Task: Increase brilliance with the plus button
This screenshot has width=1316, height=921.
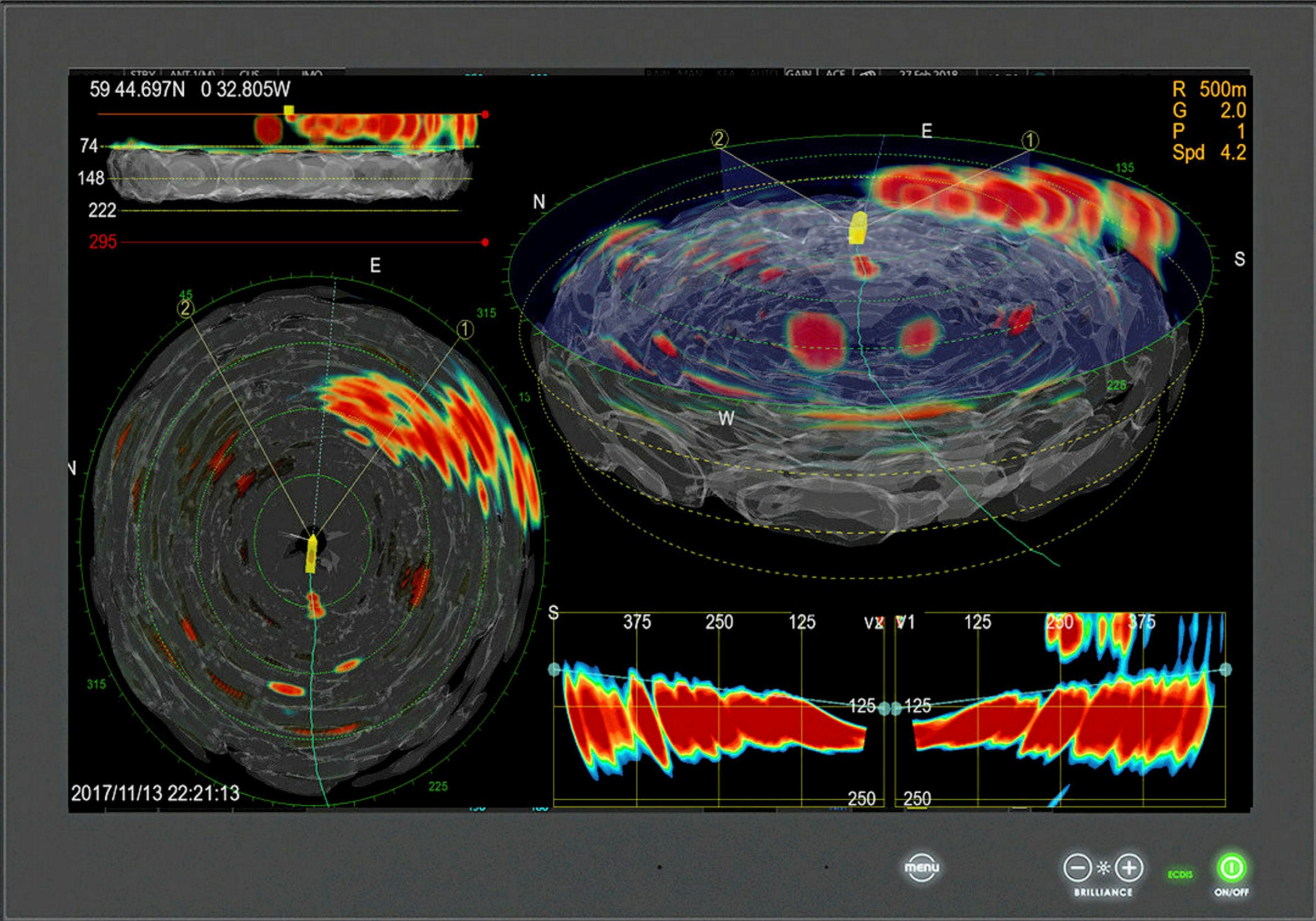Action: tap(1129, 868)
